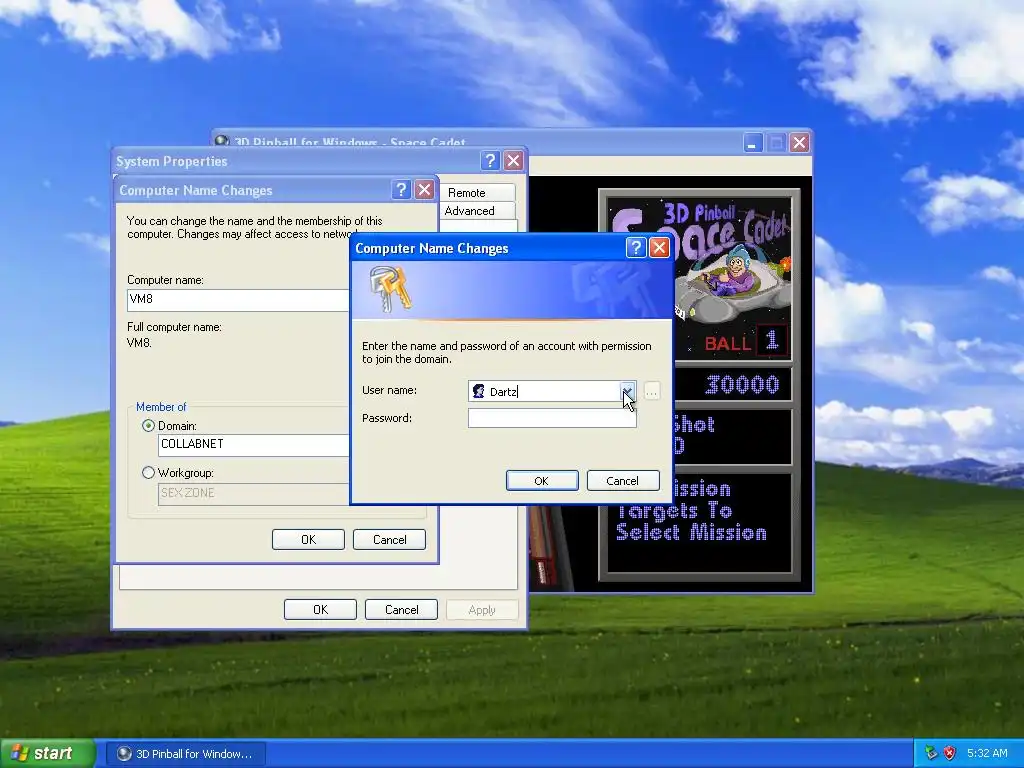Screen dimensions: 1024x768
Task: Click OK in back Computer Name Changes dialog
Action: pos(308,539)
